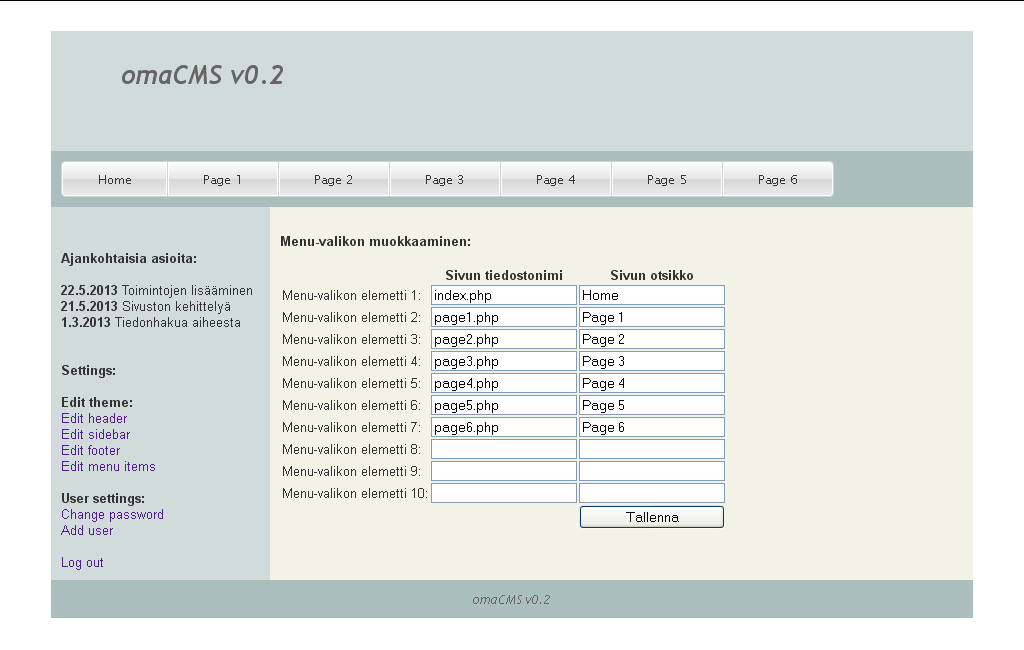
Task: Open the Edit sidebar link
Action: coord(95,434)
